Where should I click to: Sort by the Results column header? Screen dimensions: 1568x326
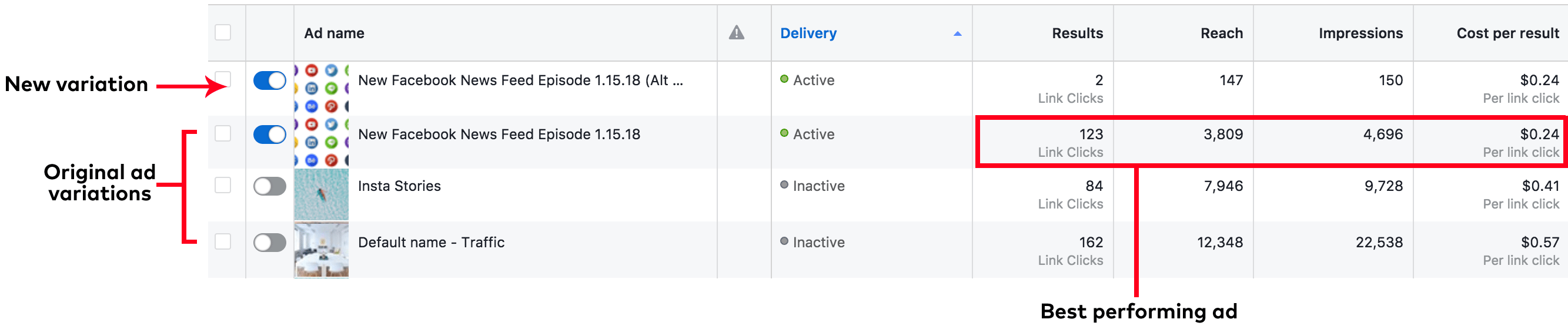1076,33
